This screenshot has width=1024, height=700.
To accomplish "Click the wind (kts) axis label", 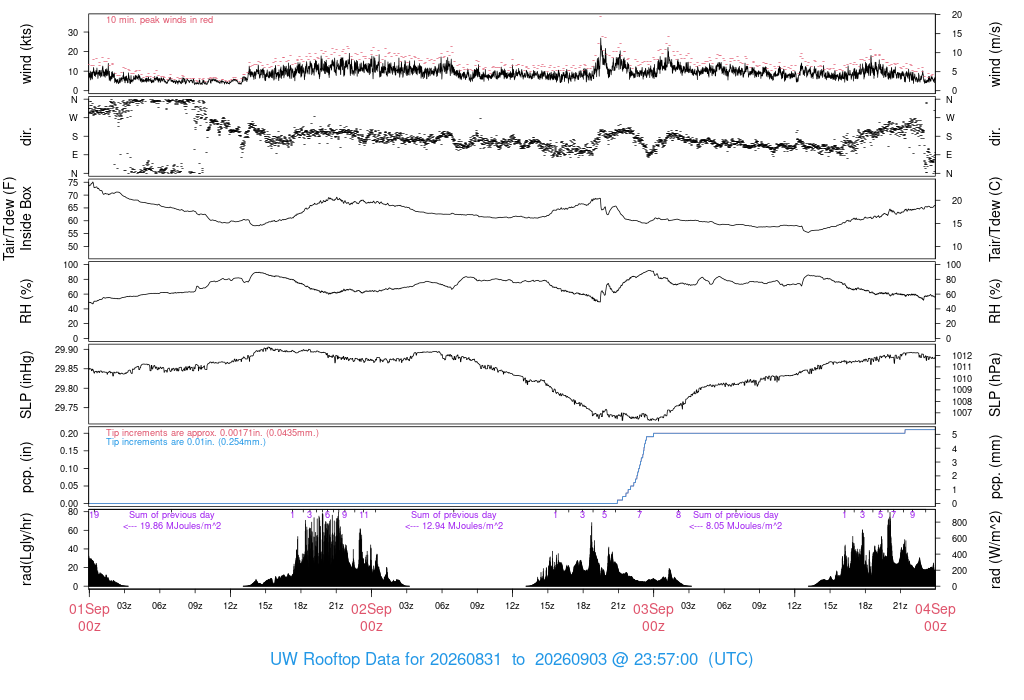I will [x=26, y=54].
